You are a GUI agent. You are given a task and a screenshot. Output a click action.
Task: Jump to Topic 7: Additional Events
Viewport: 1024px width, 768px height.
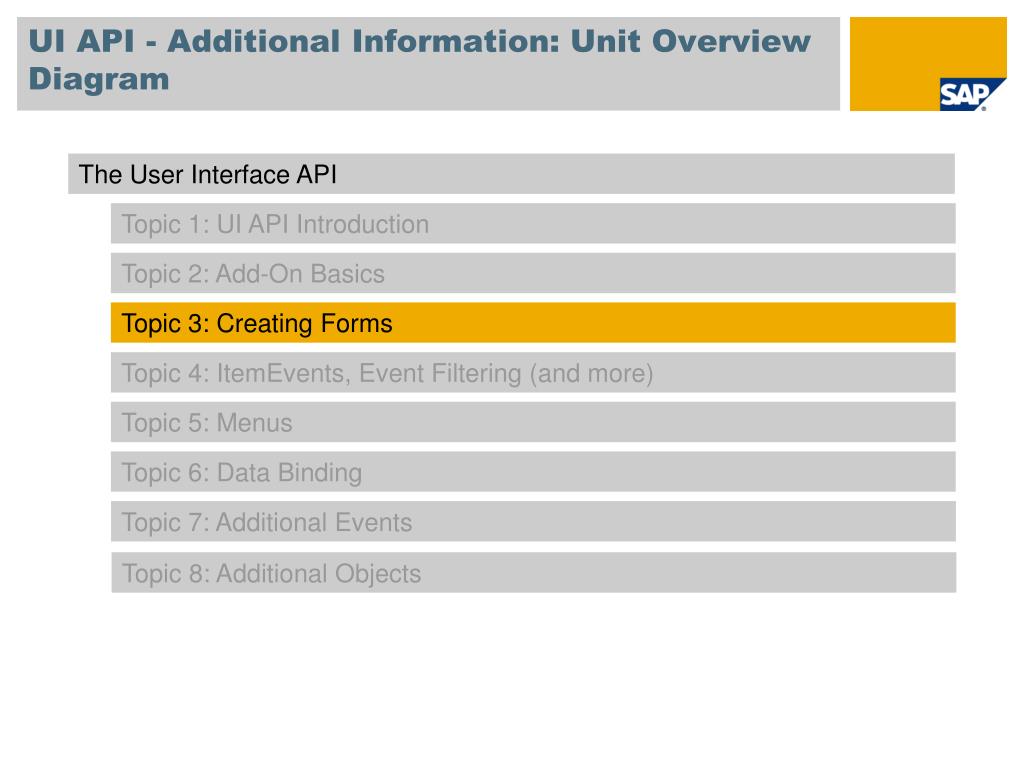point(267,523)
